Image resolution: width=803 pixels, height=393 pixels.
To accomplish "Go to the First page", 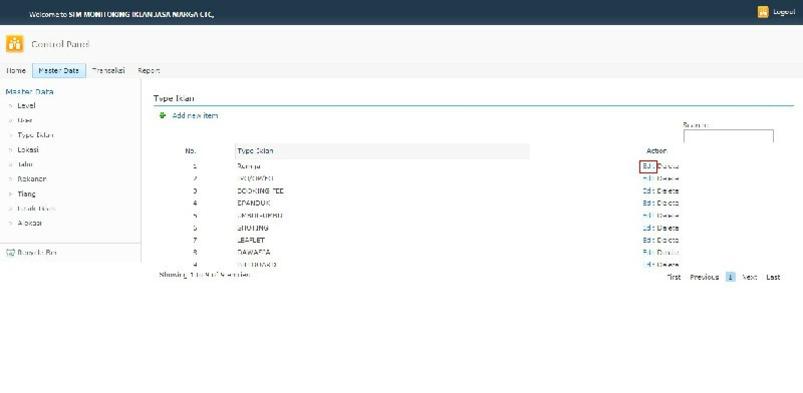I will click(674, 277).
